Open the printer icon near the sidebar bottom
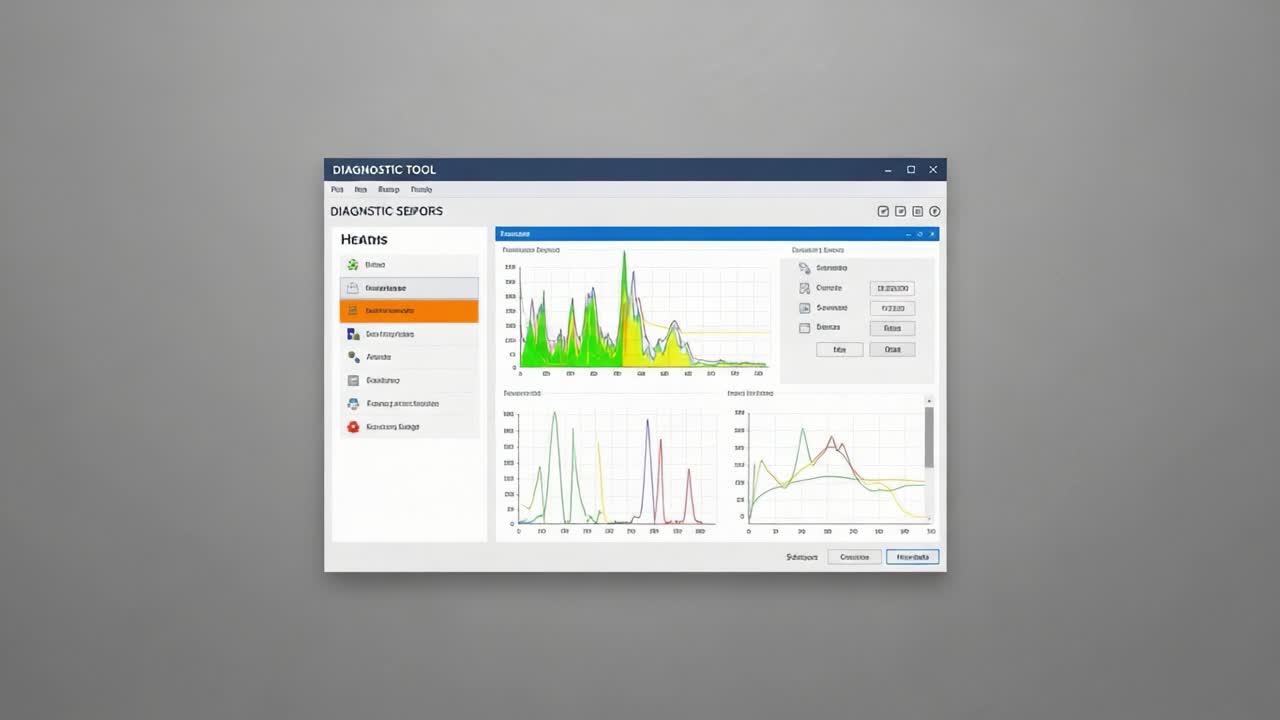The width and height of the screenshot is (1280, 720). coord(352,403)
